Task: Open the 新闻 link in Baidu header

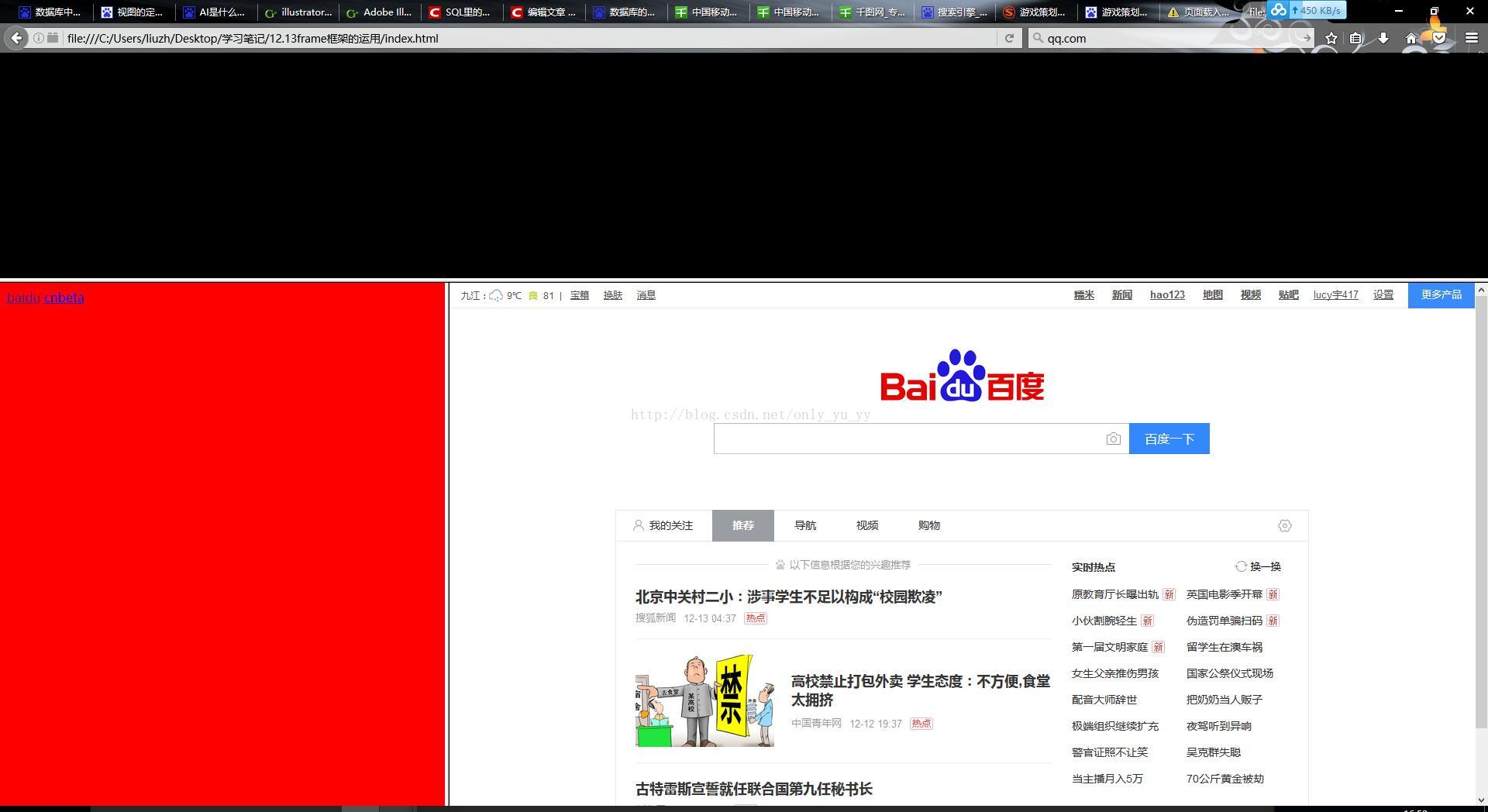Action: [1122, 295]
